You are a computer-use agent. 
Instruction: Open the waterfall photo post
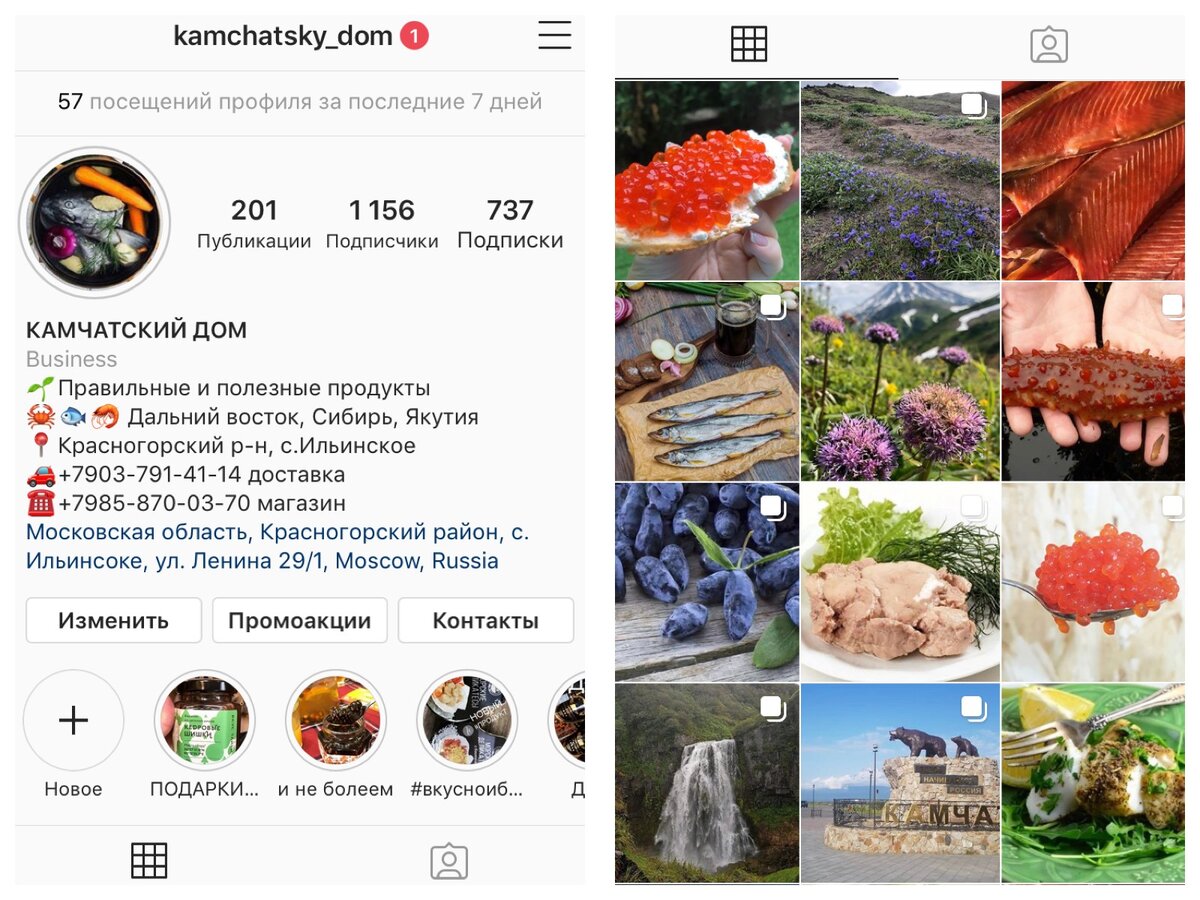coord(707,783)
